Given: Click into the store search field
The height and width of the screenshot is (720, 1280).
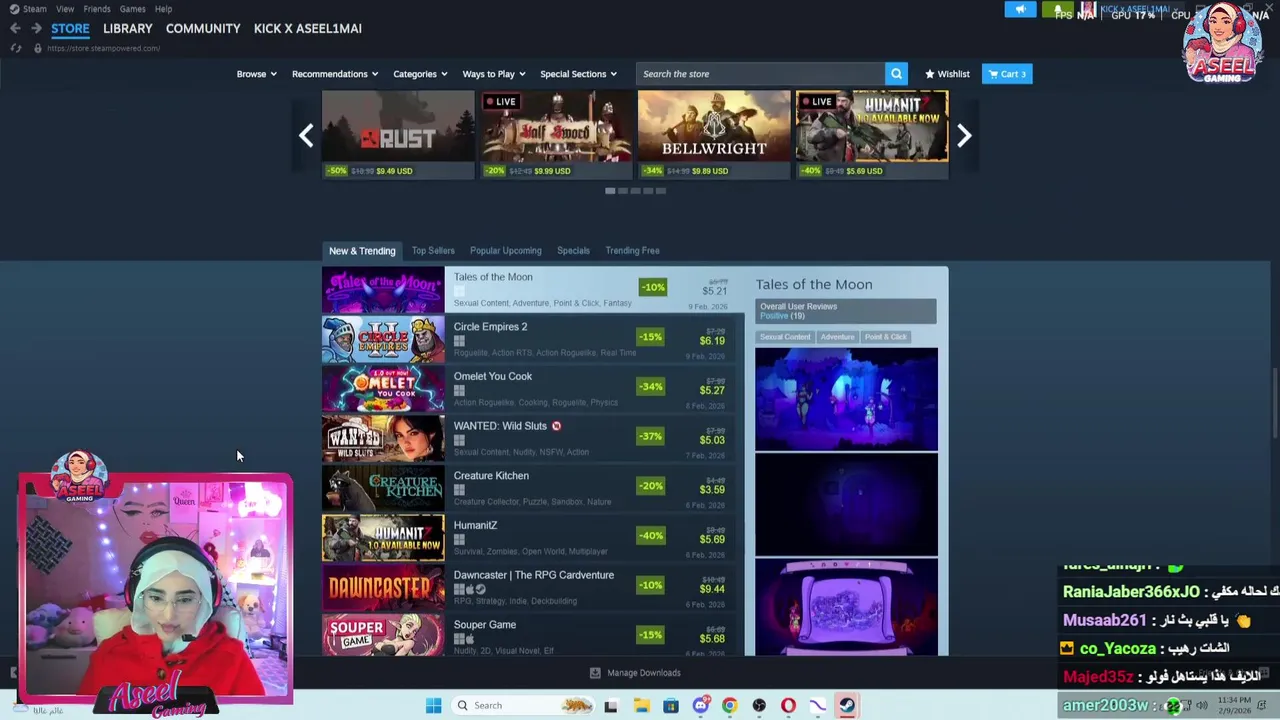Looking at the screenshot, I should click(760, 74).
